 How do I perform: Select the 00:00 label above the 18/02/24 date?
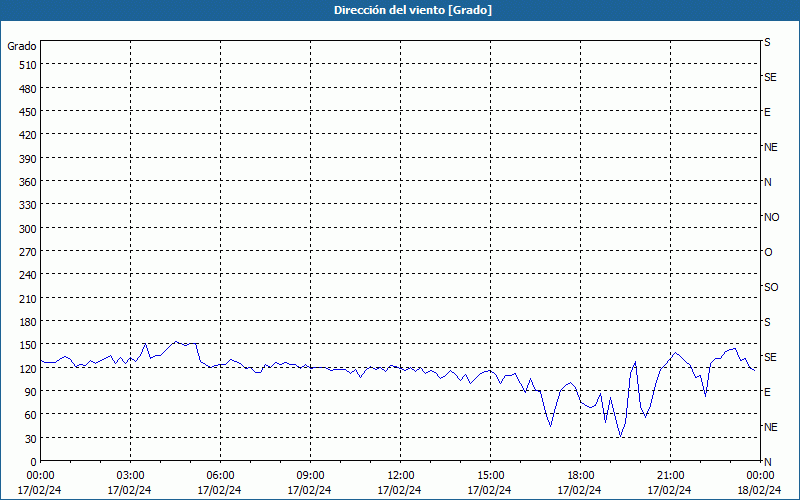pyautogui.click(x=760, y=476)
